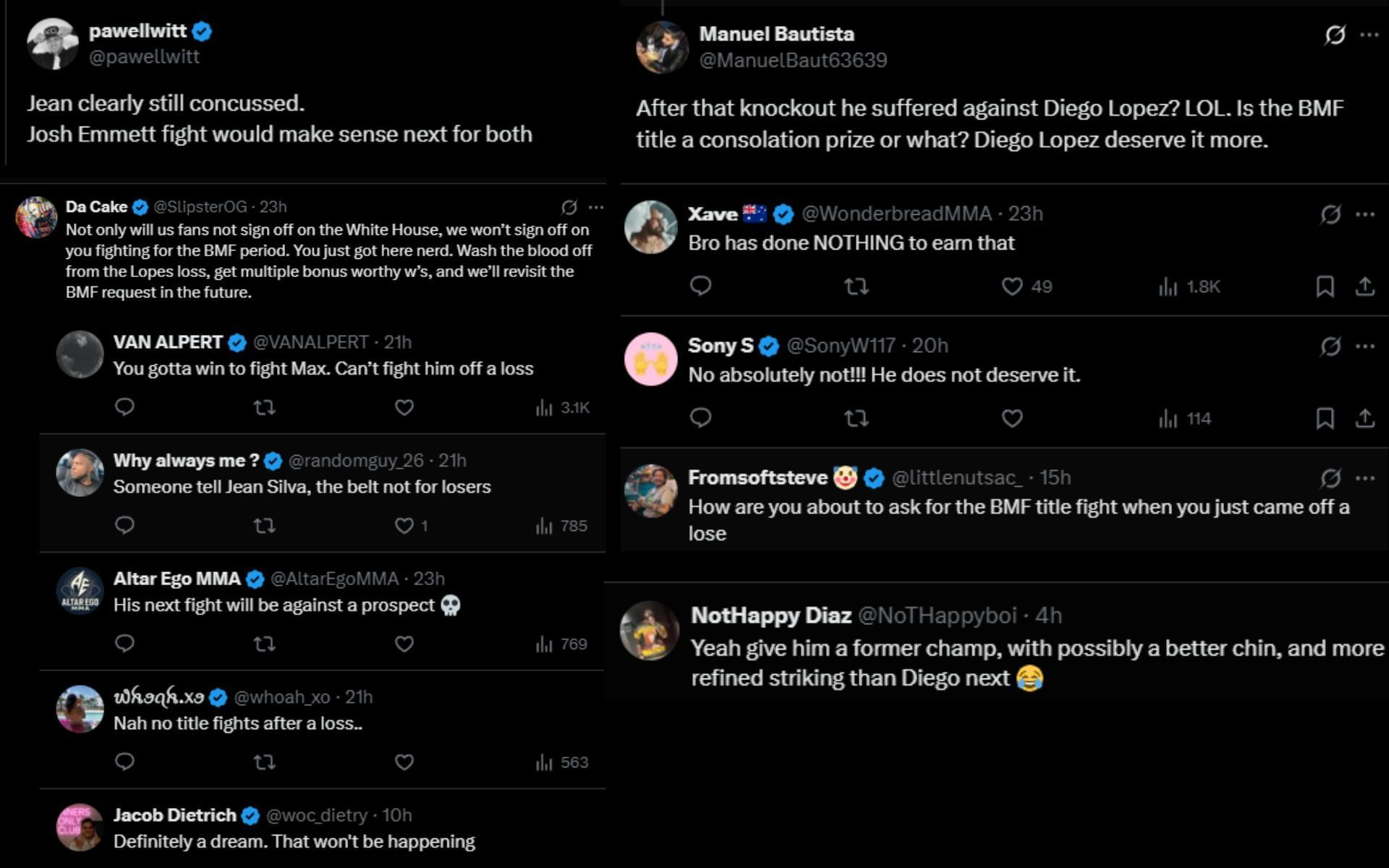1389x868 pixels.
Task: Bookmark Xave's reply
Action: tap(1325, 286)
